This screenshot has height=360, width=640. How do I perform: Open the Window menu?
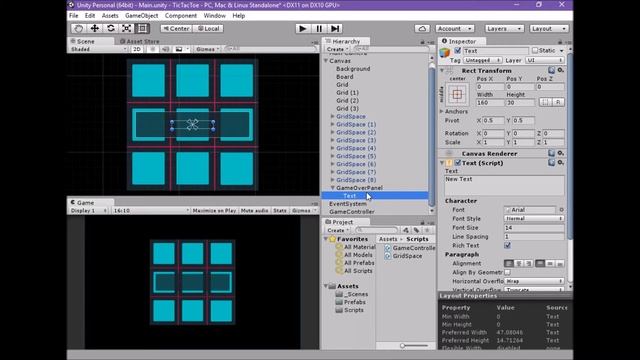tap(214, 16)
